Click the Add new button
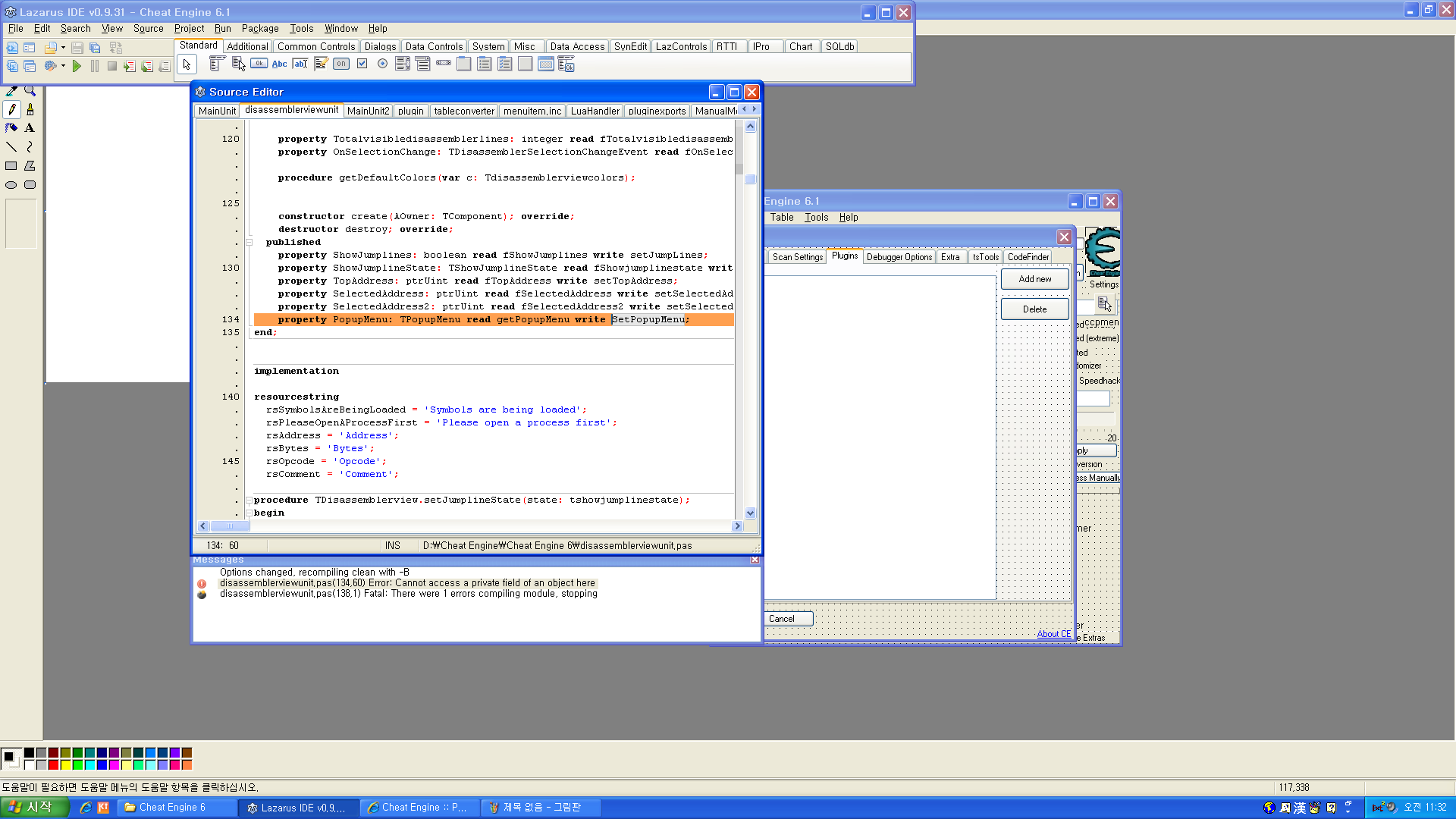The height and width of the screenshot is (819, 1456). (1034, 279)
